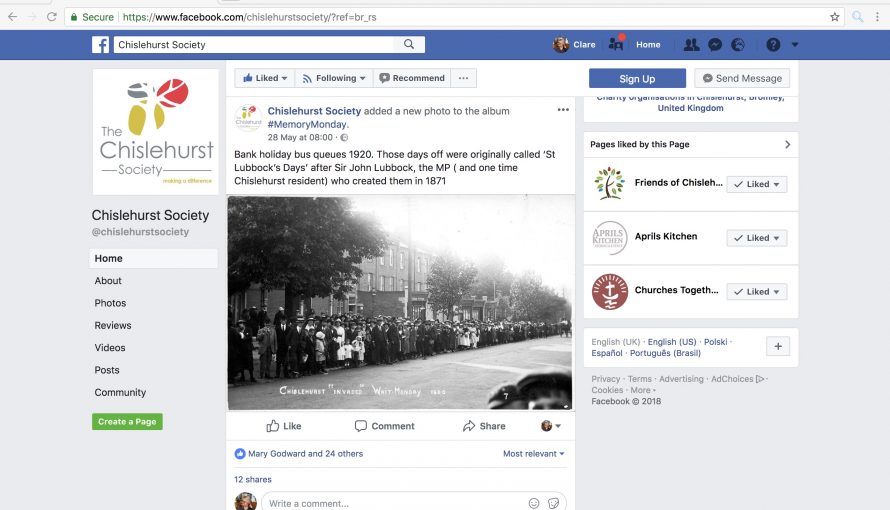
Task: Open the Privacy footer link
Action: point(606,379)
